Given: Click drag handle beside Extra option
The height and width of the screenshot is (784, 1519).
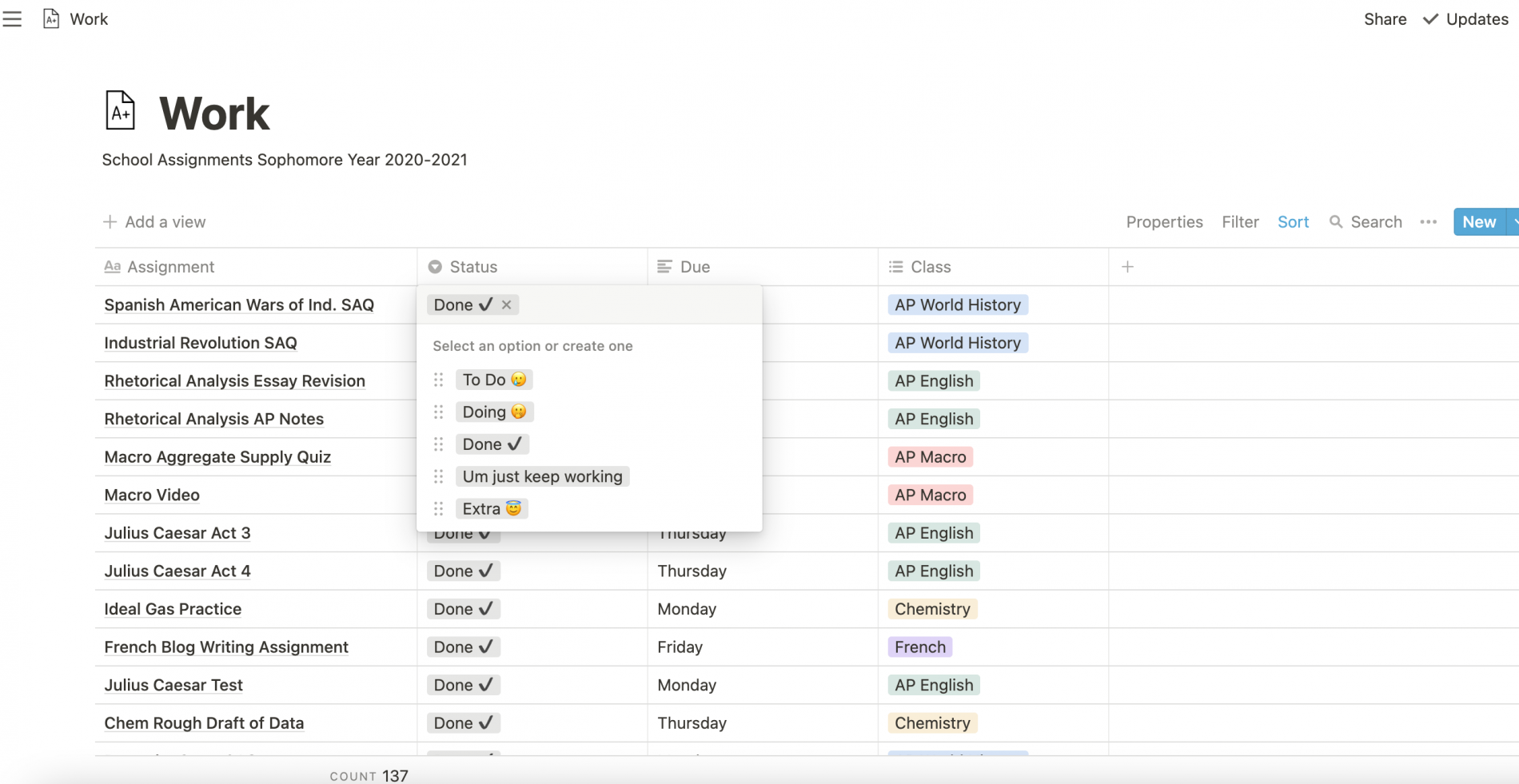Looking at the screenshot, I should coord(438,509).
